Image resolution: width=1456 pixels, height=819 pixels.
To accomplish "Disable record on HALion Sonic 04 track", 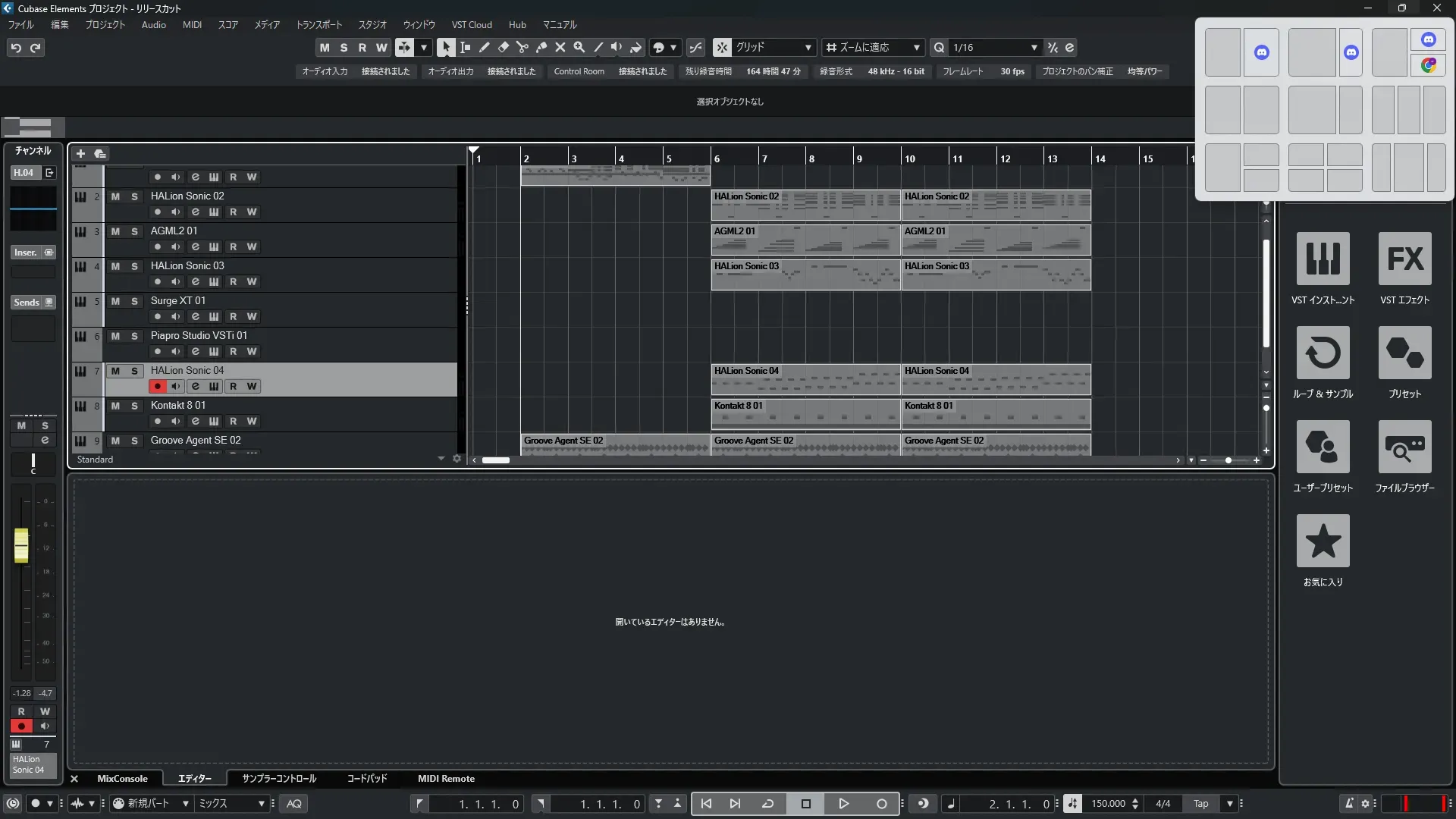I will tap(158, 386).
